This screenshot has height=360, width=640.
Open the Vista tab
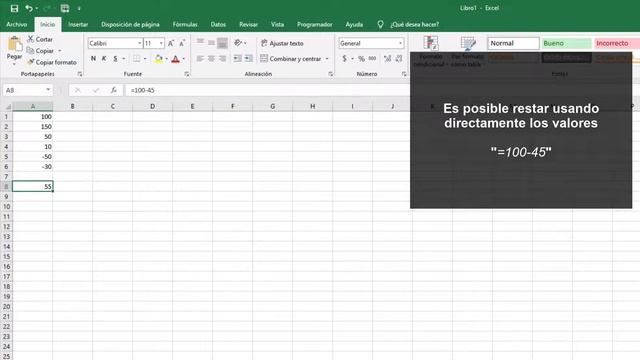point(277,24)
